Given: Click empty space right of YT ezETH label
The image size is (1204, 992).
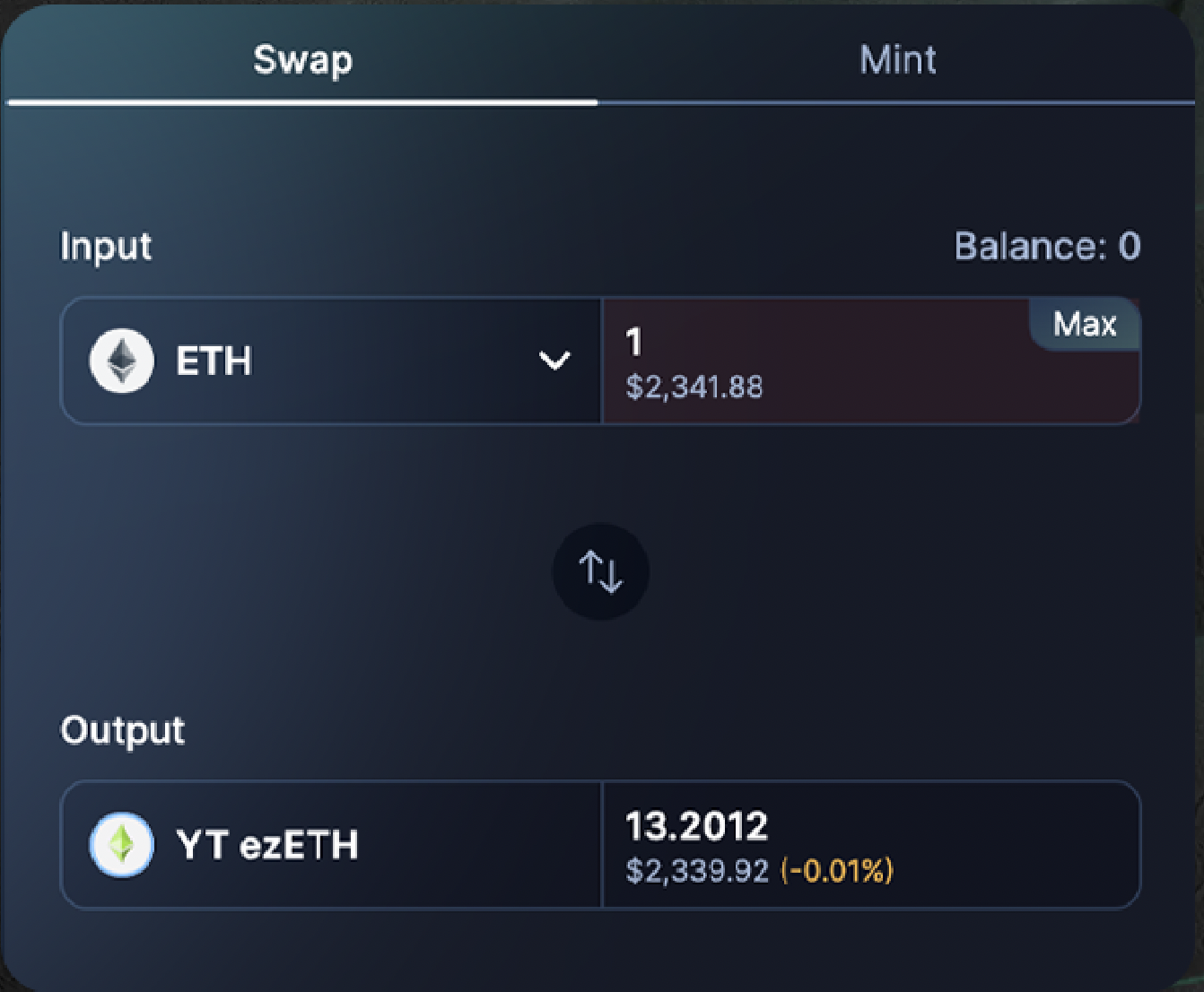Looking at the screenshot, I should (x=475, y=845).
